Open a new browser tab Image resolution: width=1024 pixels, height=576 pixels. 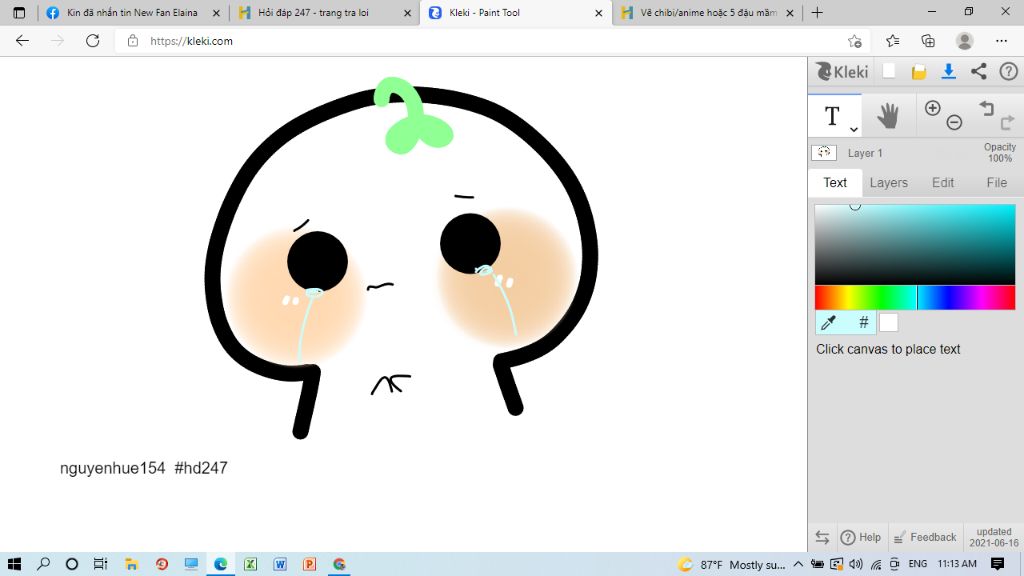pos(817,12)
